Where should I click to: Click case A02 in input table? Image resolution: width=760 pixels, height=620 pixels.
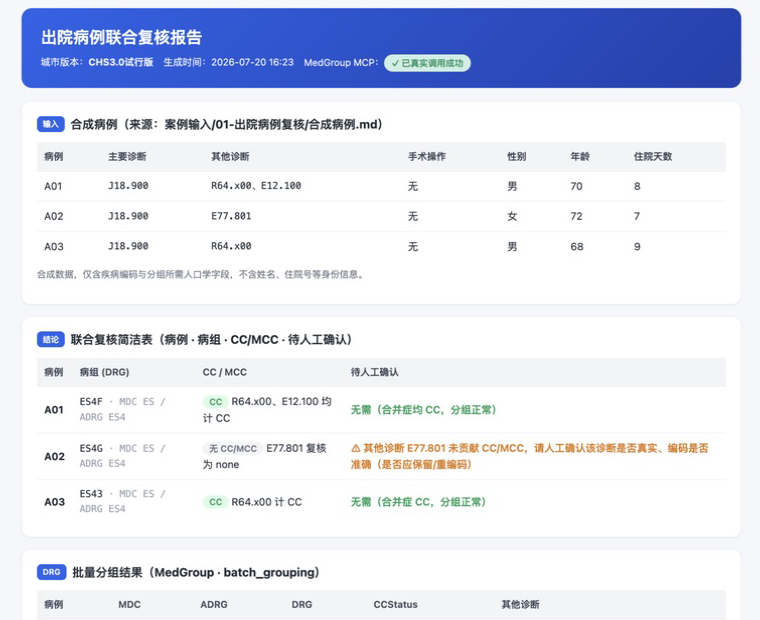[53, 216]
